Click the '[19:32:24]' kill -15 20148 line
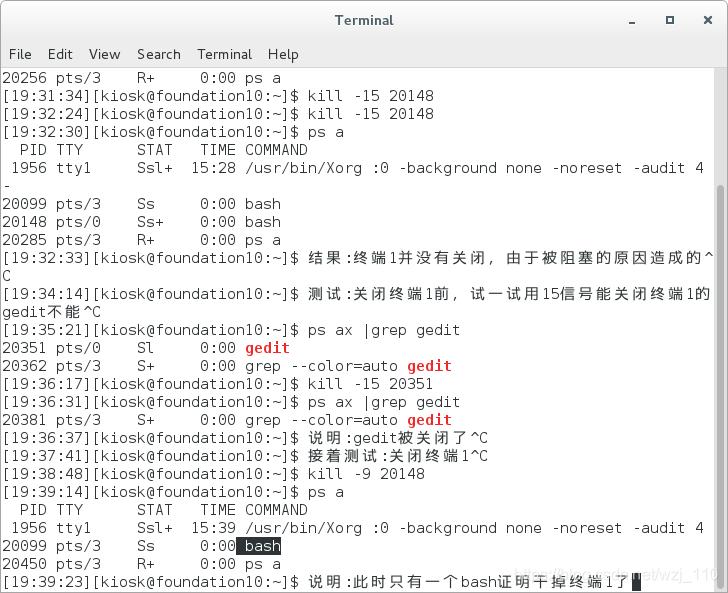This screenshot has width=728, height=593. 218,114
